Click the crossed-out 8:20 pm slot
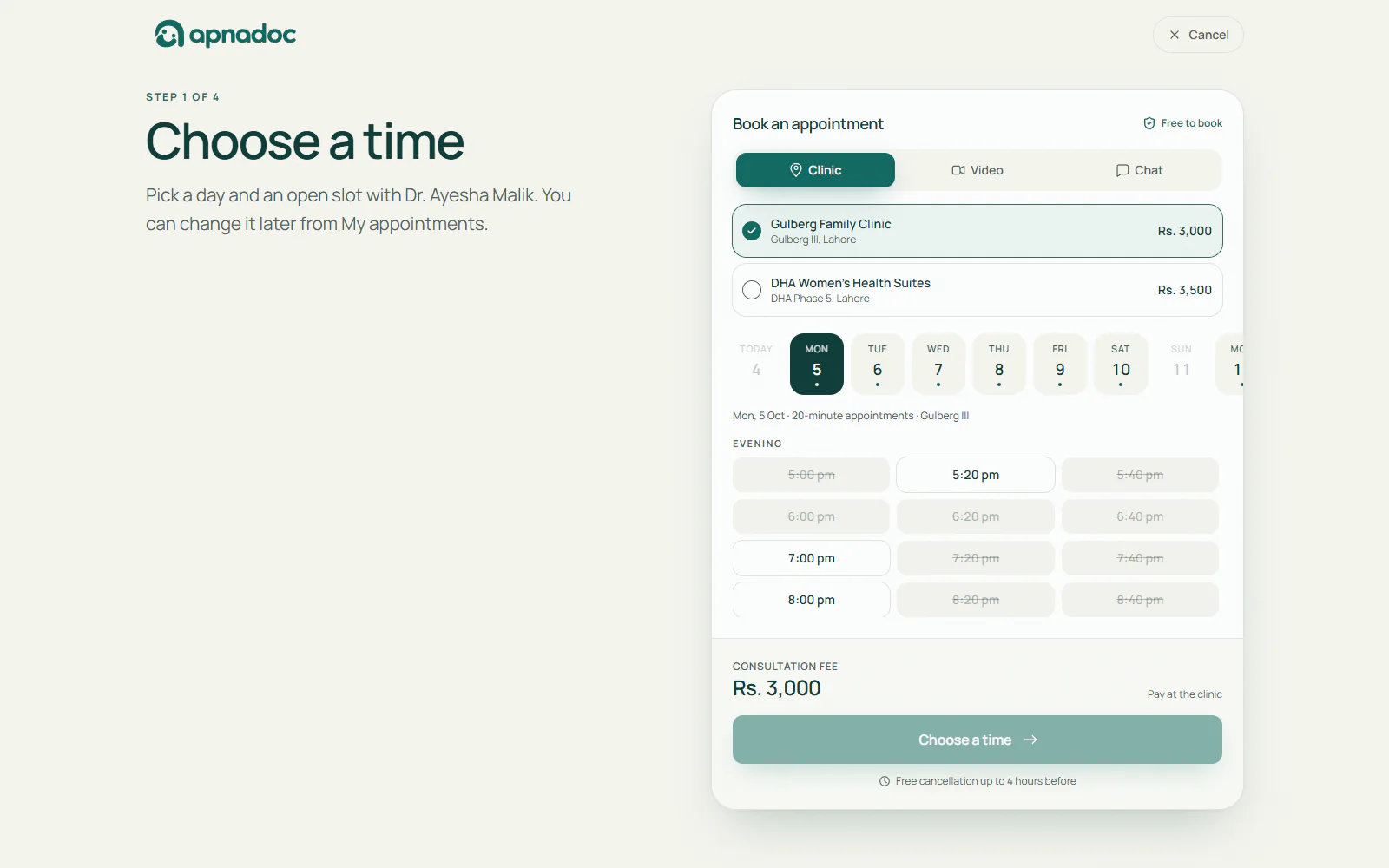 click(x=976, y=600)
